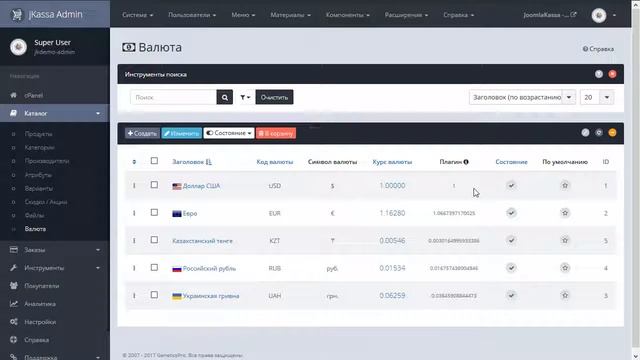Screen dimensions: 640x360
Task: Click the search magnifier button
Action: 224,97
